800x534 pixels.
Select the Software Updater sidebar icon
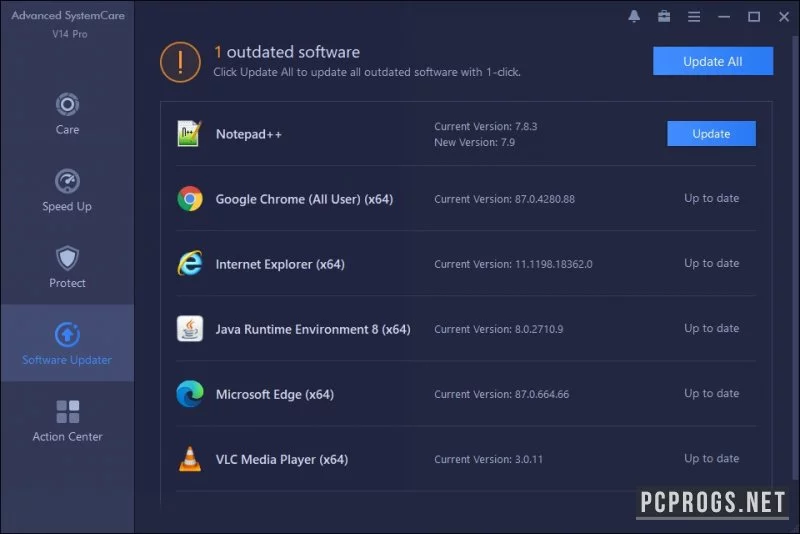click(x=67, y=335)
